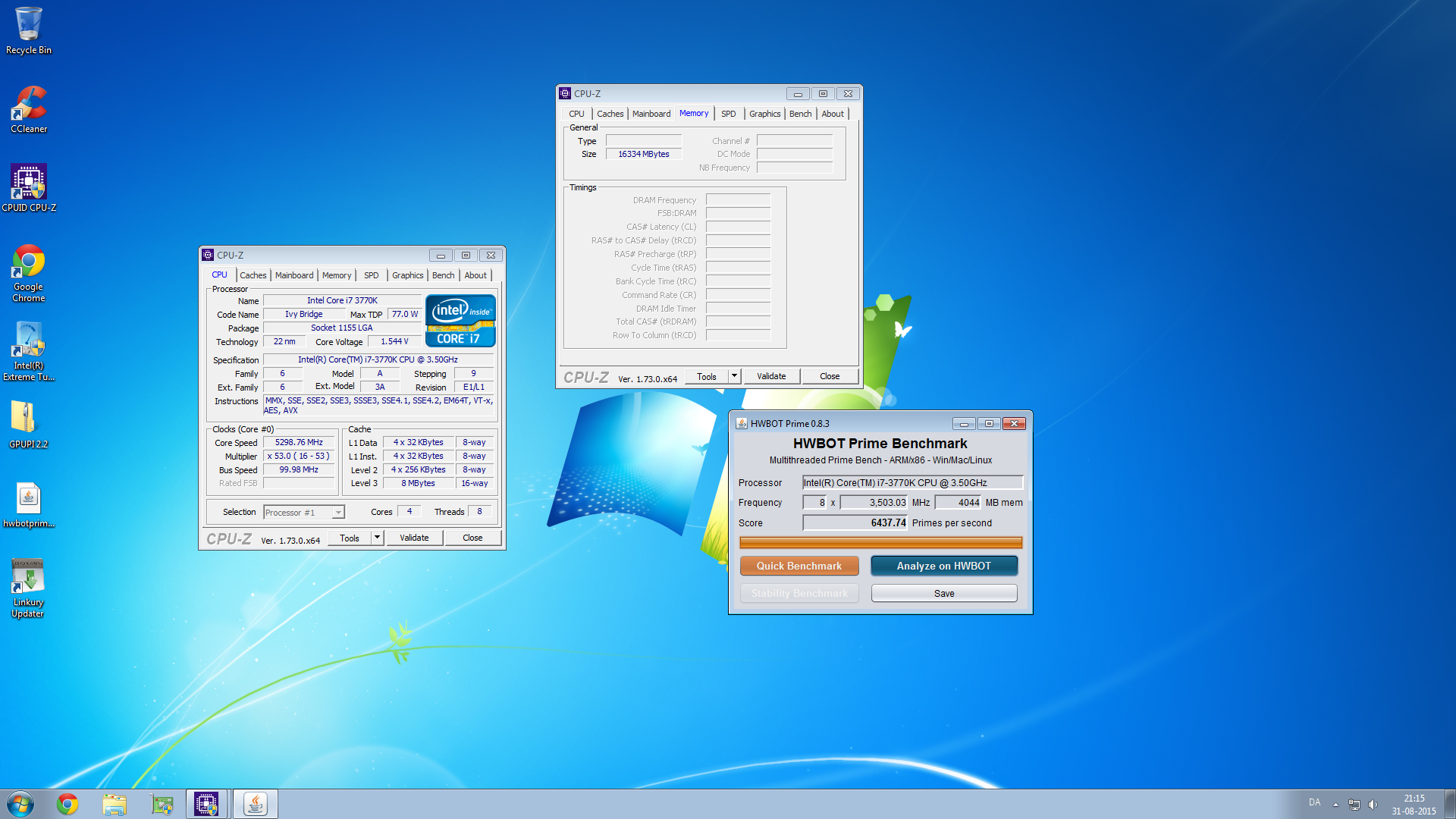Open the Linkury Updater desktop shortcut

(28, 588)
